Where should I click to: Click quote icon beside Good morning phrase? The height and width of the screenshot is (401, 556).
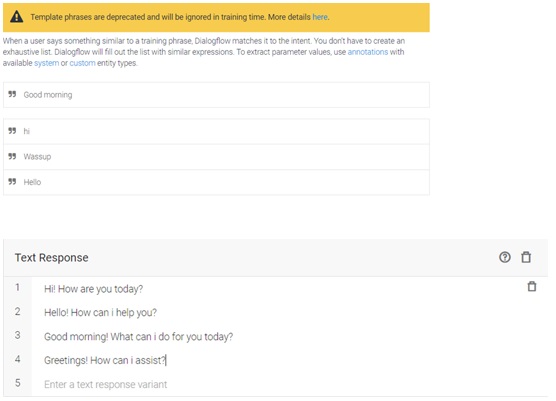(x=12, y=94)
